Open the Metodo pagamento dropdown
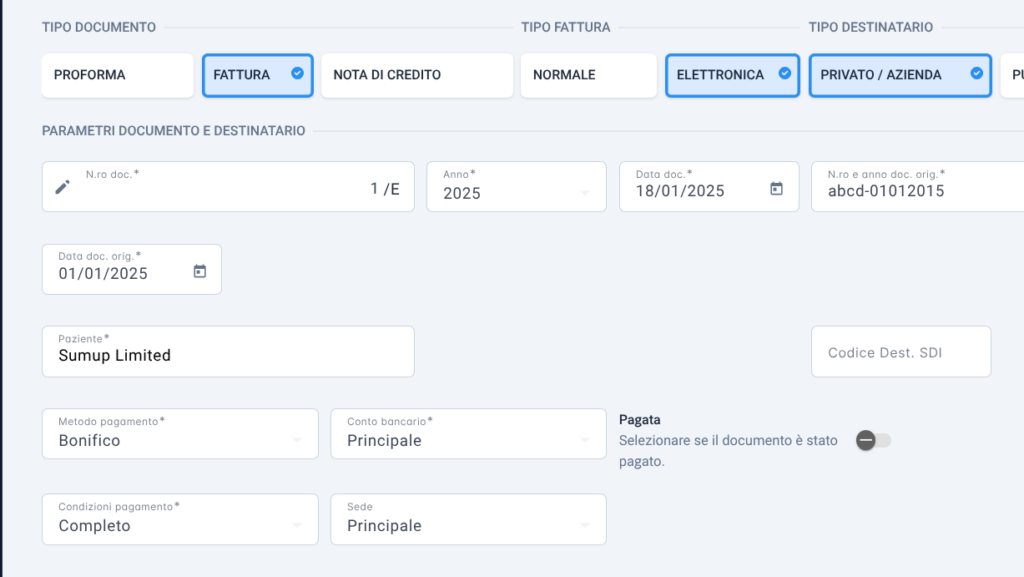The image size is (1024, 577). 180,434
